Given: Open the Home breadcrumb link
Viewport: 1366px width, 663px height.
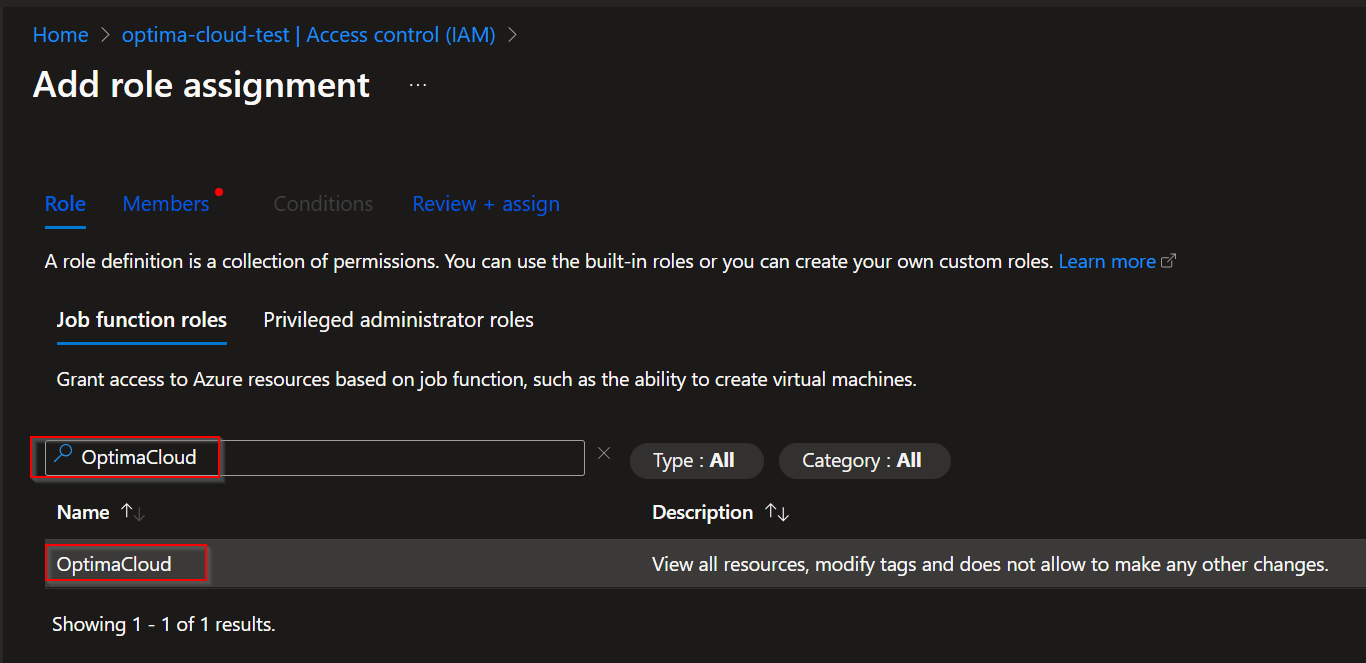Looking at the screenshot, I should tap(60, 35).
